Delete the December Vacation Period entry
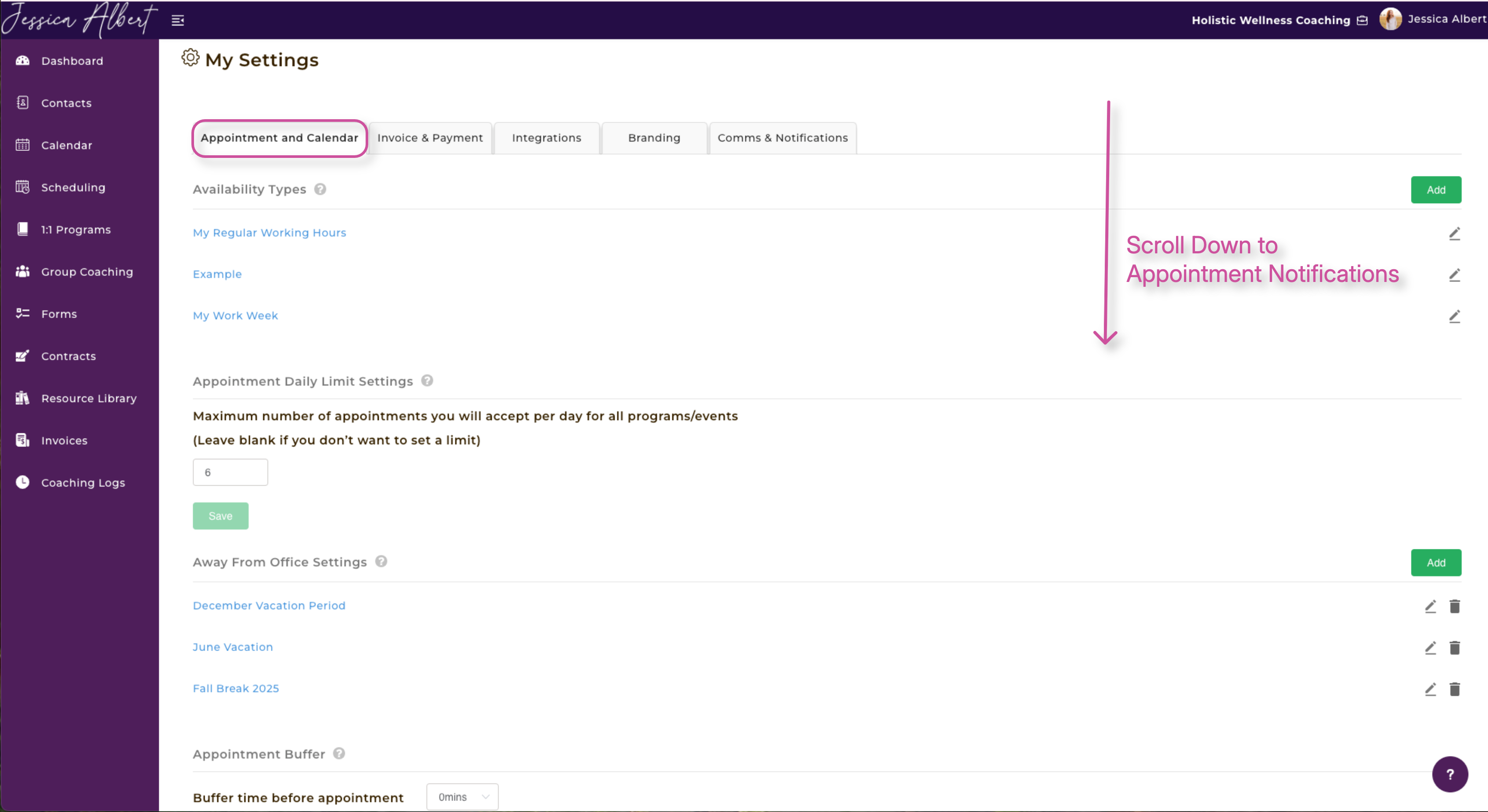This screenshot has width=1488, height=812. (1454, 607)
